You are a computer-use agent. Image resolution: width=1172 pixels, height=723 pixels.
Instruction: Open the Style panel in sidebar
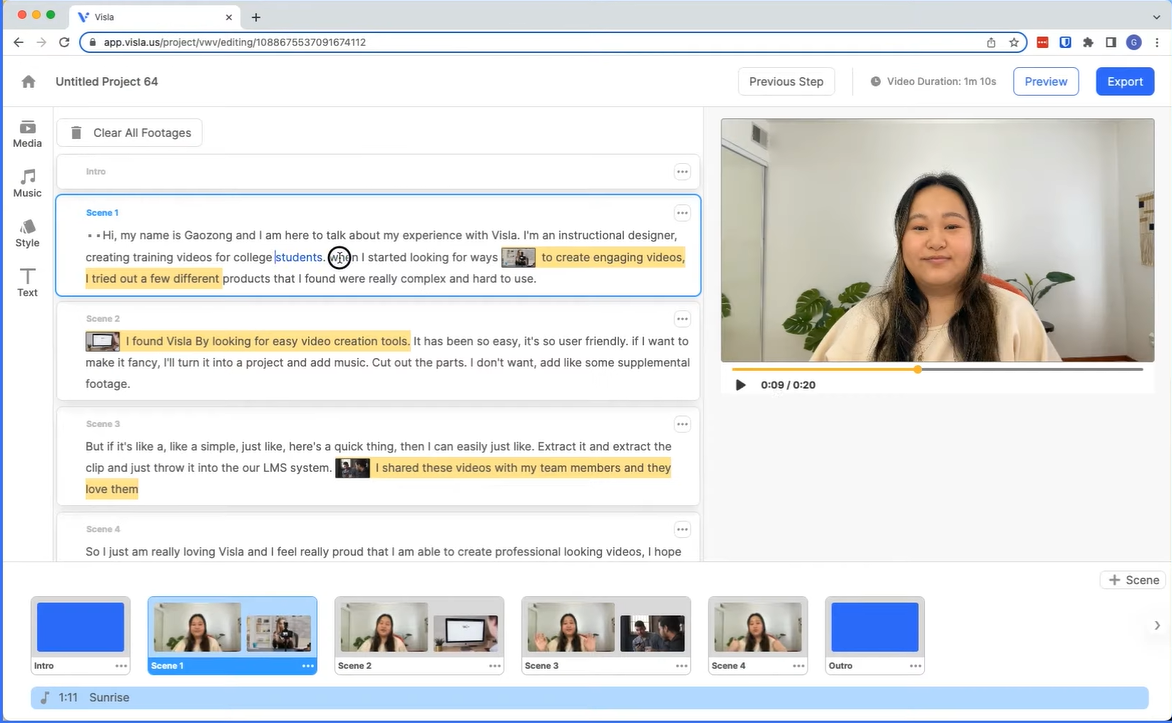[x=27, y=233]
